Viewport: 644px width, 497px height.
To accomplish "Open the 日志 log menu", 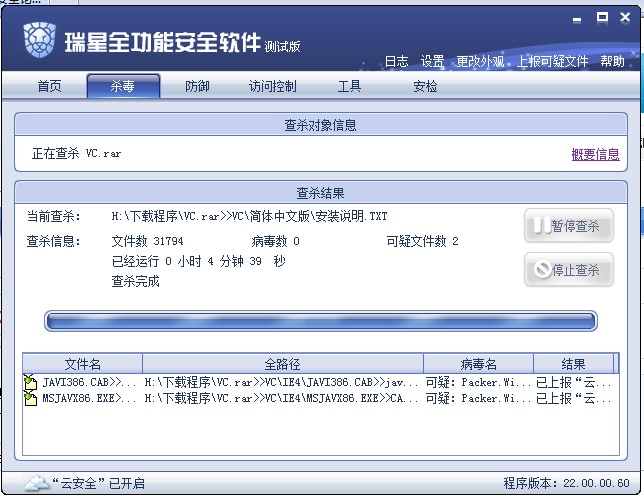I will (396, 61).
